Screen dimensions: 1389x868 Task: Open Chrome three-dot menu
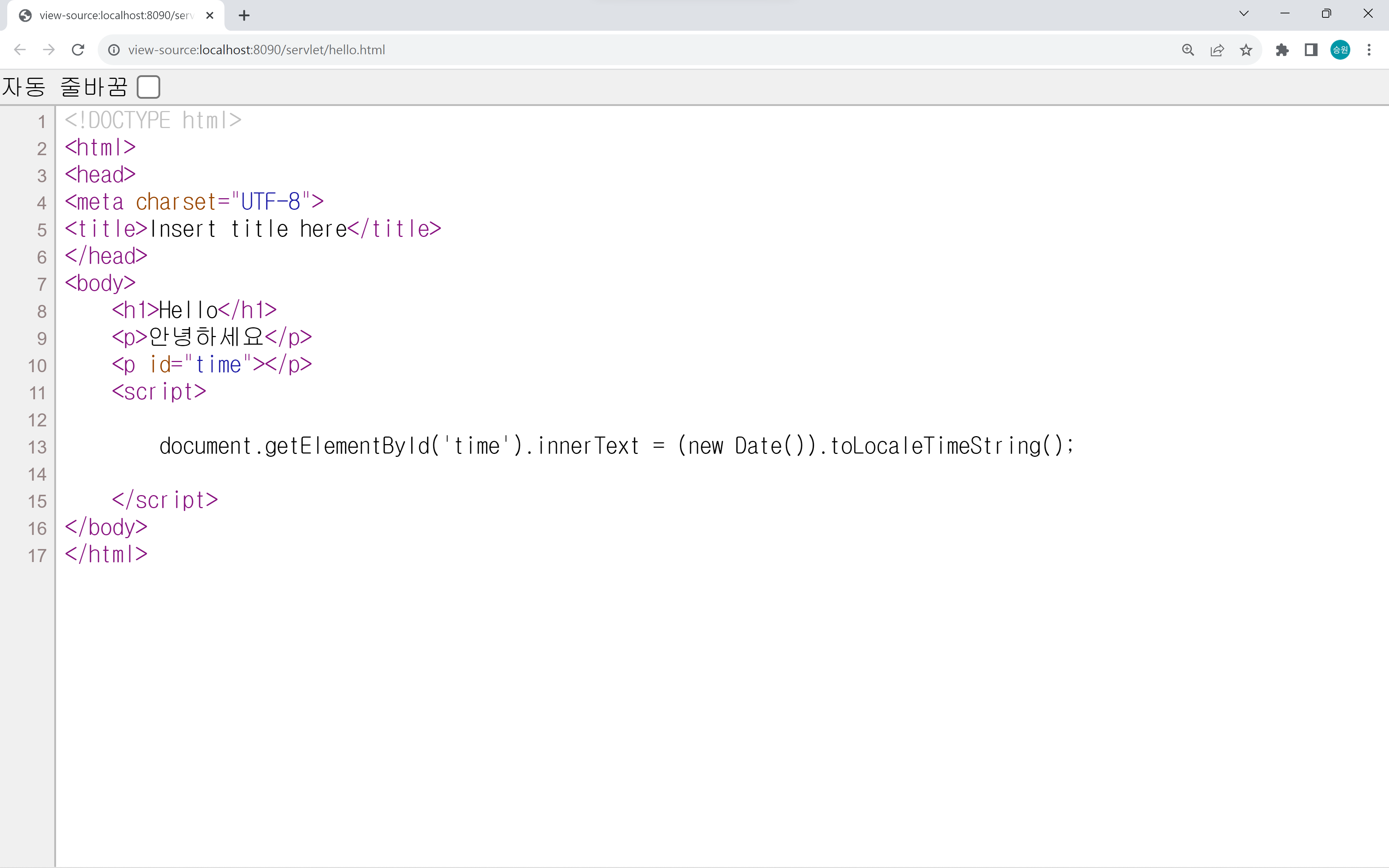[x=1369, y=50]
